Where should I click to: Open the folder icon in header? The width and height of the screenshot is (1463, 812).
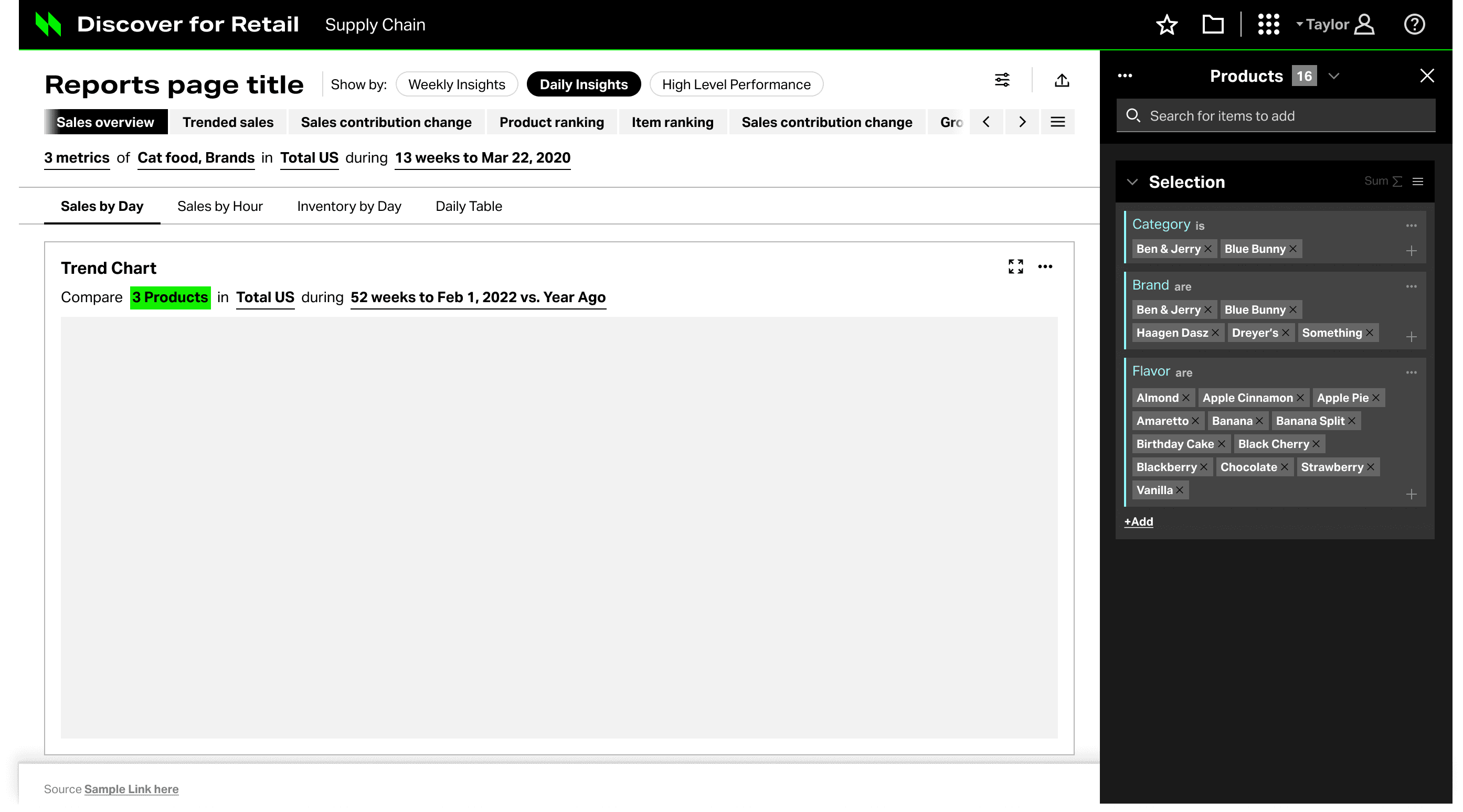[1213, 25]
